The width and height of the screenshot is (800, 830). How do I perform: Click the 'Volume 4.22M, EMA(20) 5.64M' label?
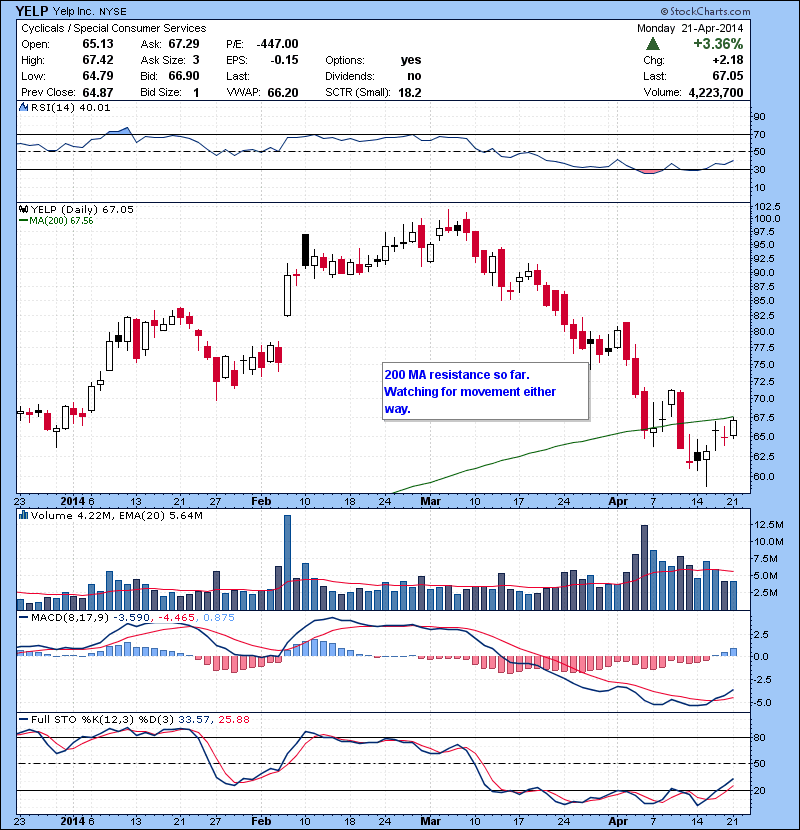[116, 515]
